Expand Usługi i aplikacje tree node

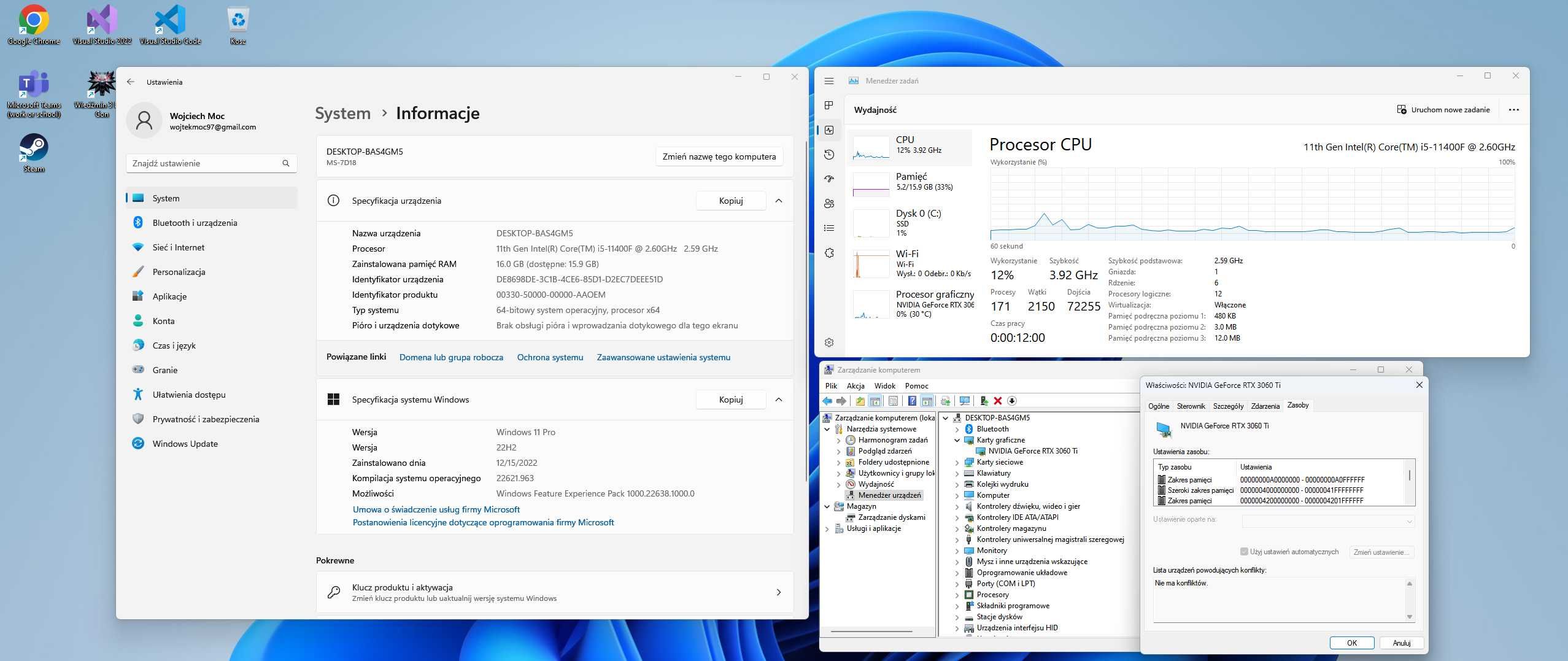[827, 528]
